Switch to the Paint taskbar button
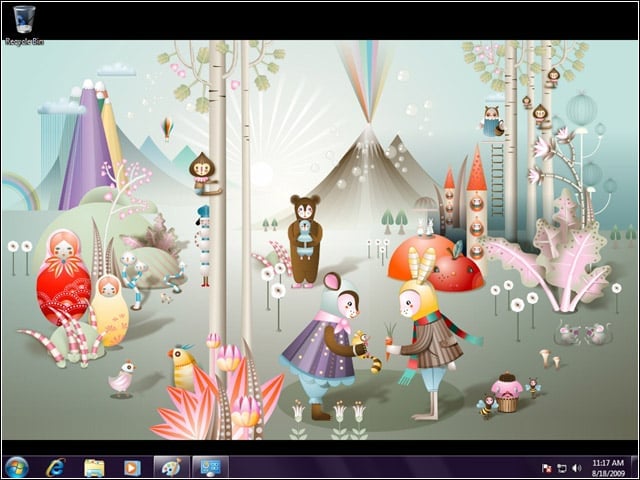640x480 pixels. [x=171, y=467]
